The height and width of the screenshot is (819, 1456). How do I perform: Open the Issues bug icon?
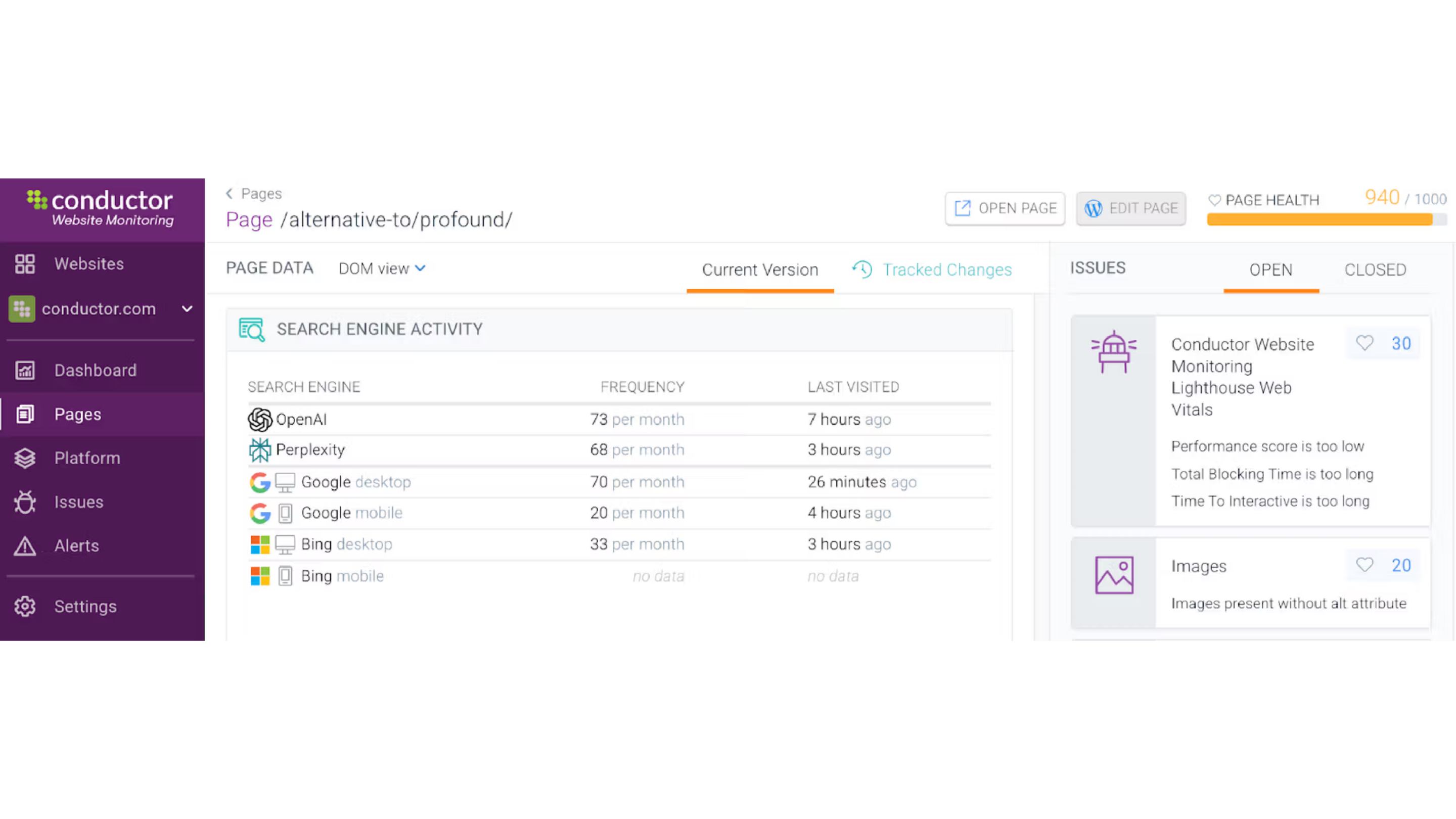(25, 502)
